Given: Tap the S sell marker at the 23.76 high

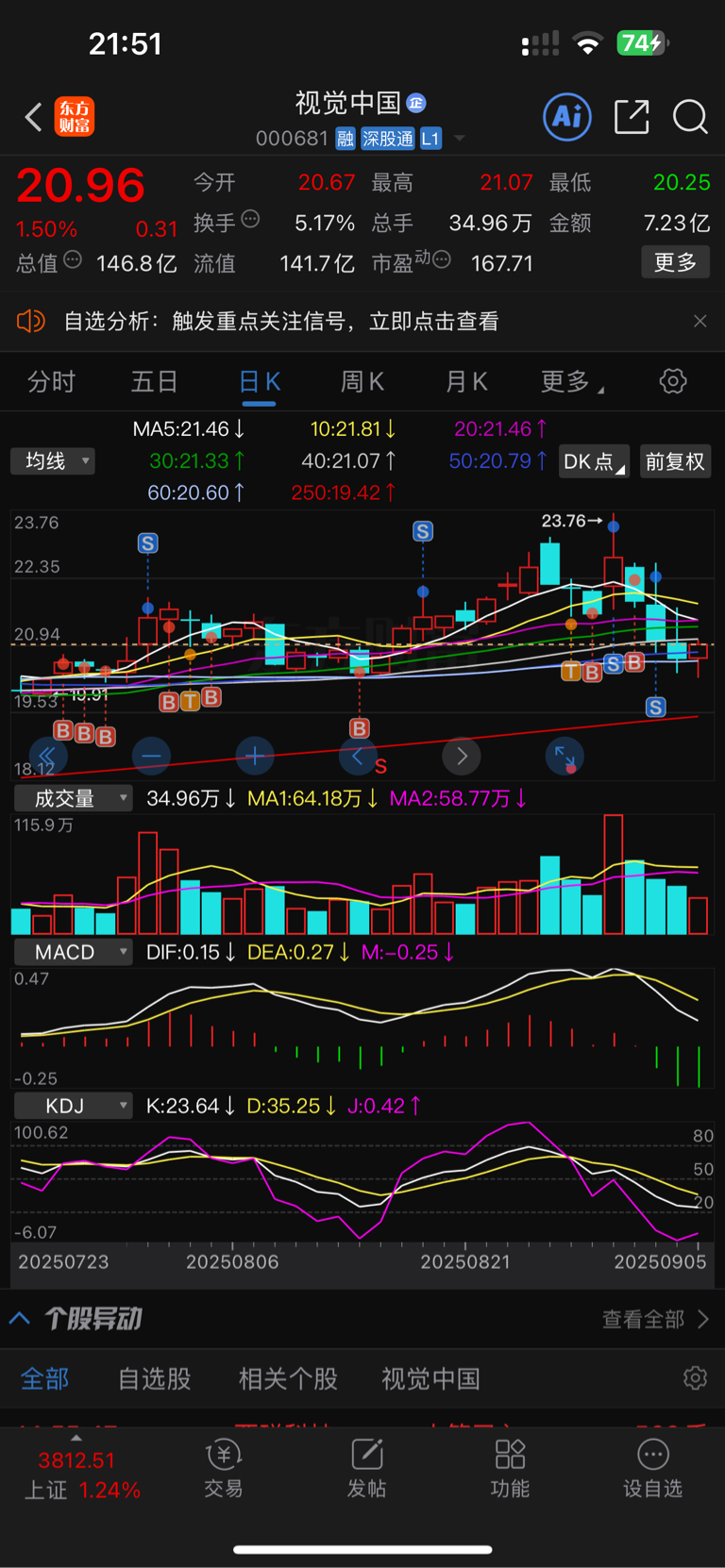Looking at the screenshot, I should [x=614, y=663].
